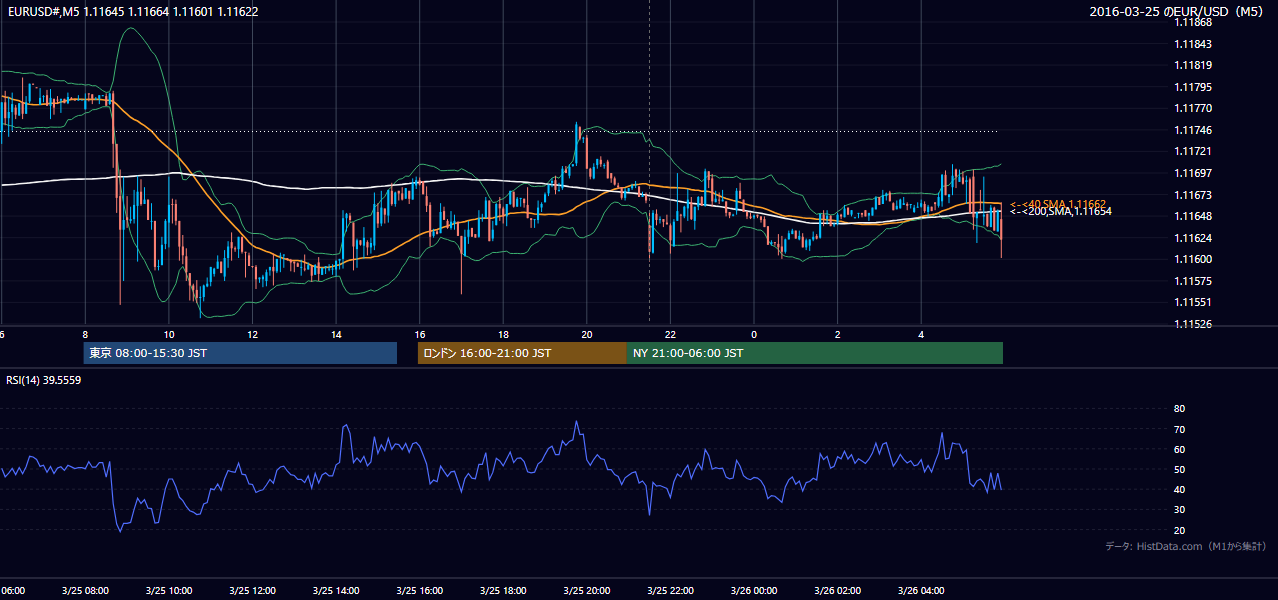This screenshot has width=1278, height=600.
Task: Click the bottom axis label 3/25 16:00
Action: coord(420,591)
